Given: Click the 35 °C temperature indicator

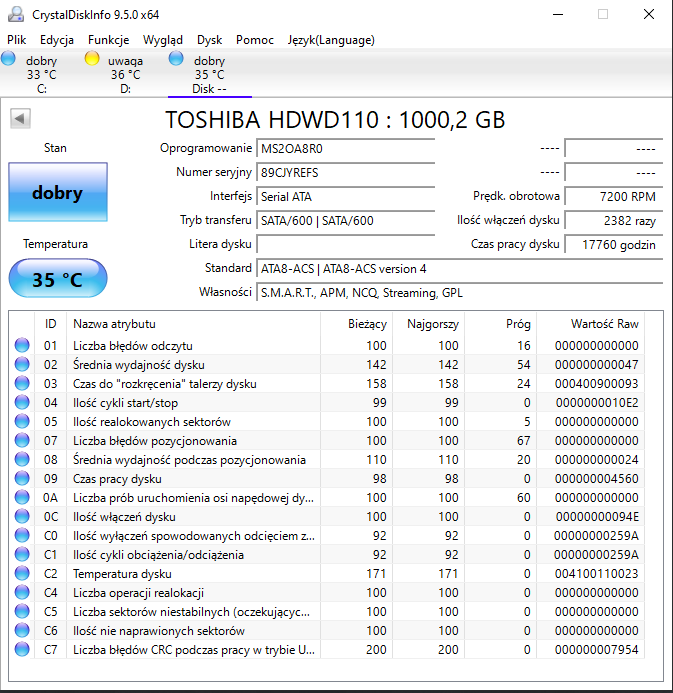Looking at the screenshot, I should tap(58, 278).
